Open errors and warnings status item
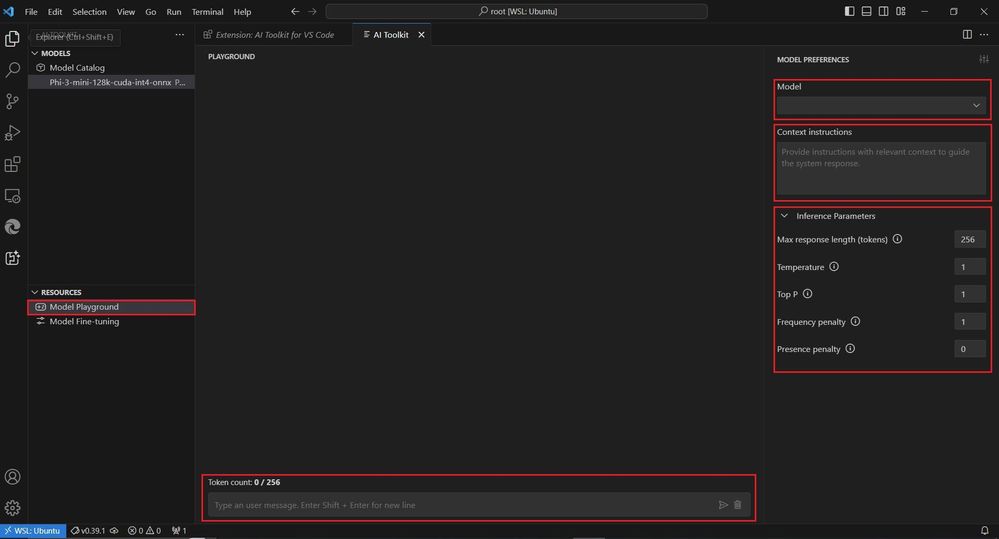This screenshot has height=539, width=999. point(144,531)
